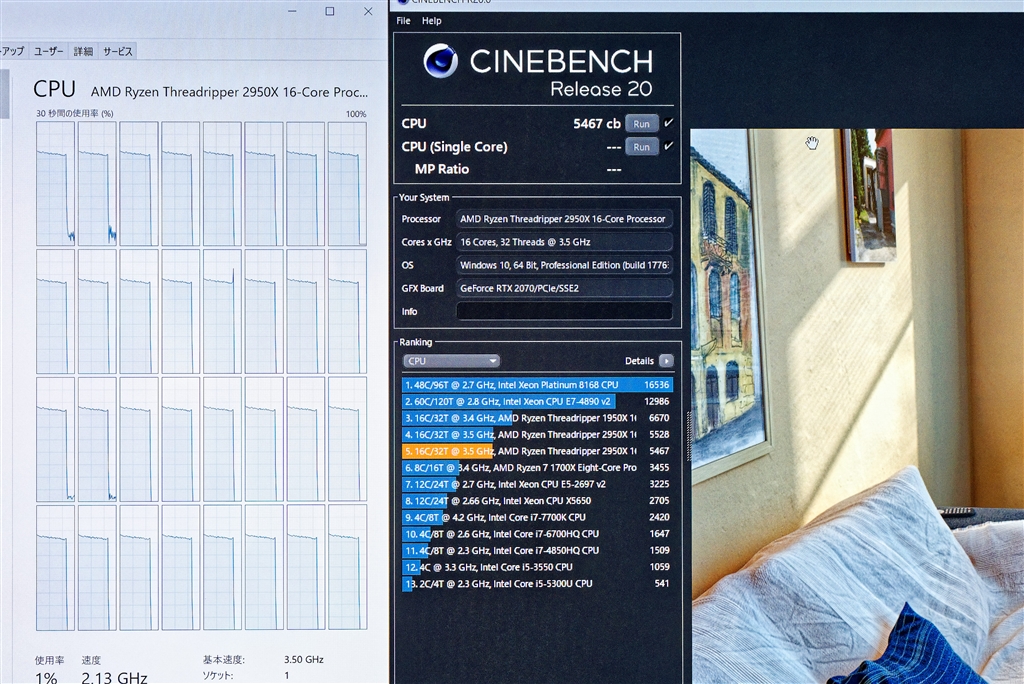Select the OS field showing Windows 10

(564, 265)
